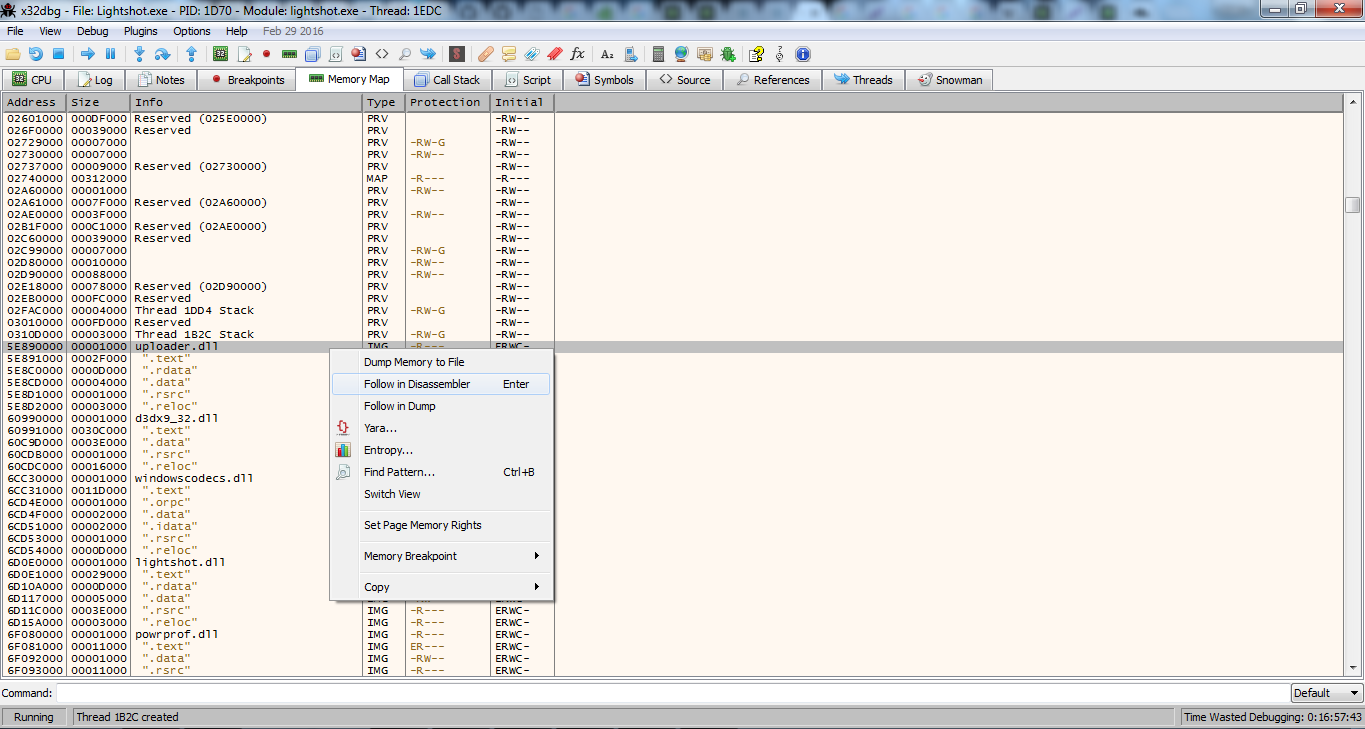Pause execution from the toolbar
Screen dimensions: 1365x729
pos(110,54)
